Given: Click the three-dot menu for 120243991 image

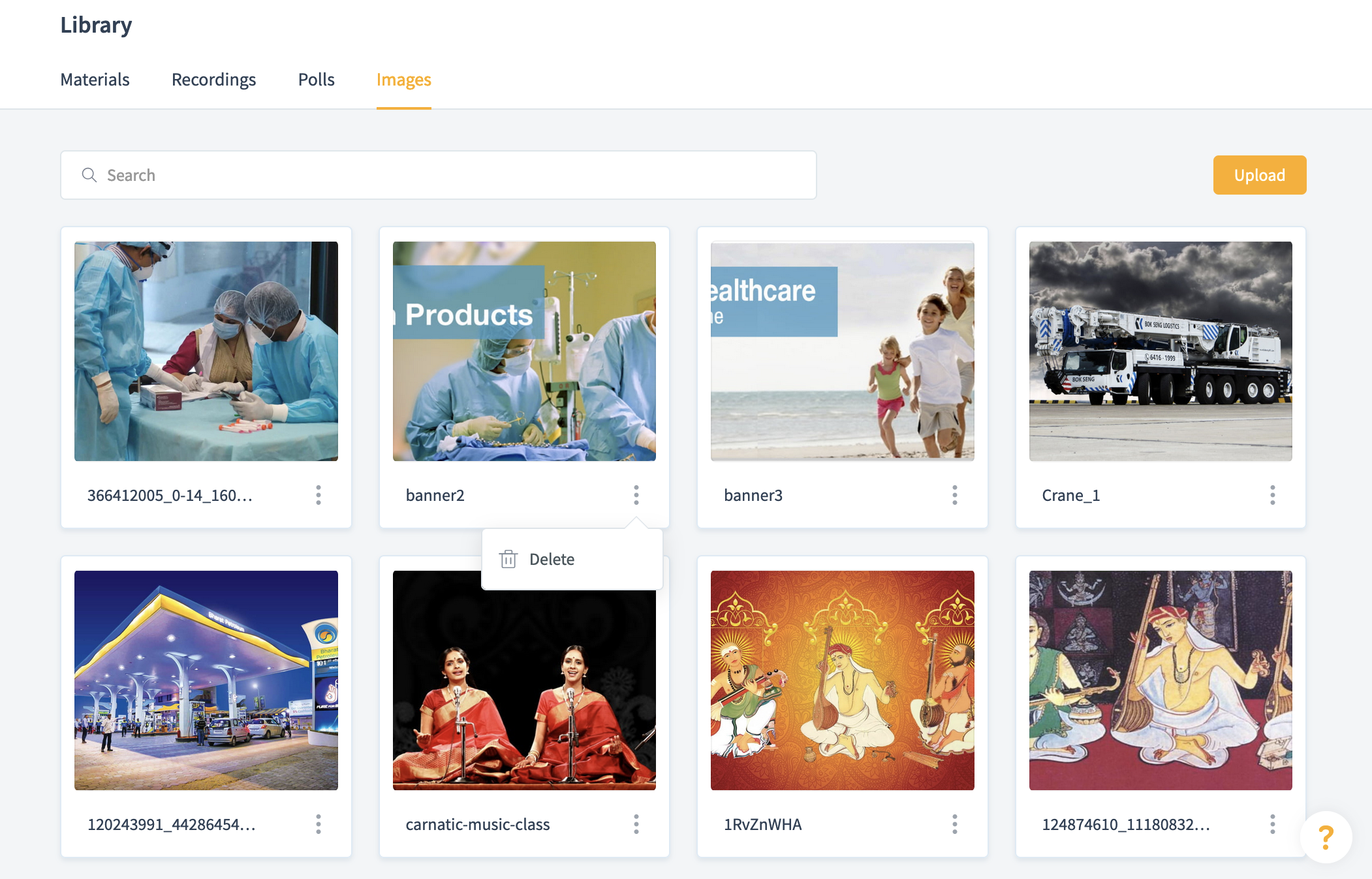Looking at the screenshot, I should 319,824.
